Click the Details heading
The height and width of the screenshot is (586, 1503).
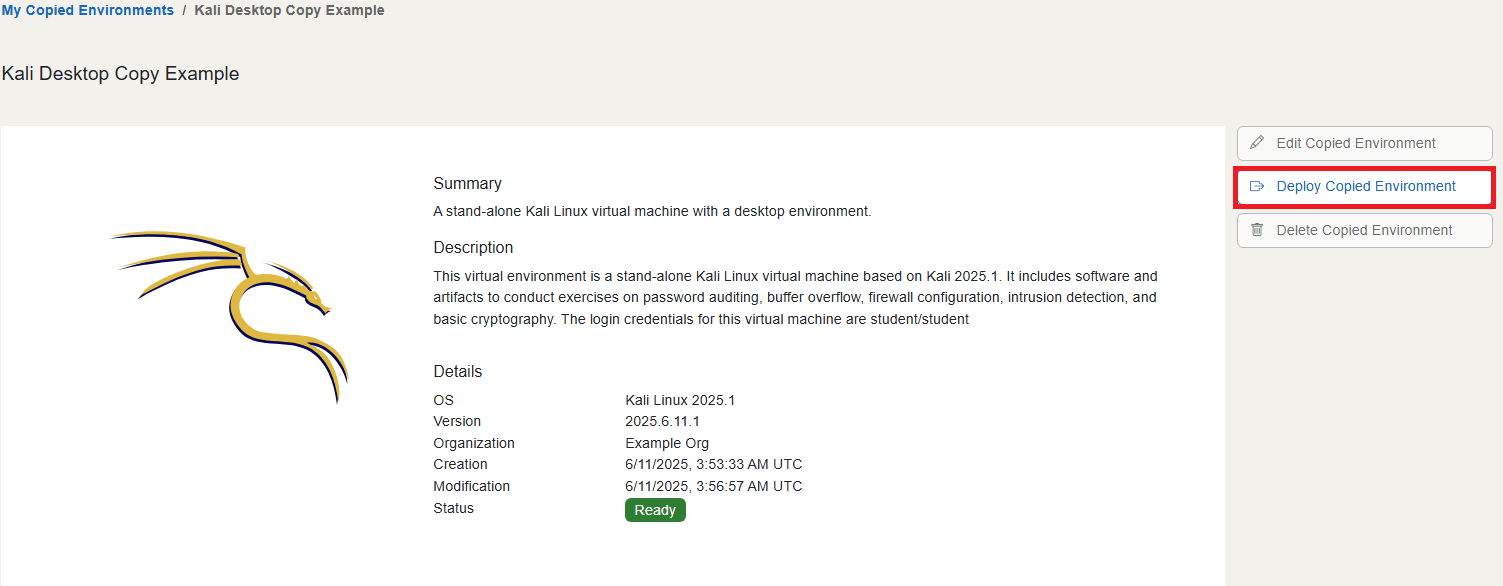pos(458,372)
